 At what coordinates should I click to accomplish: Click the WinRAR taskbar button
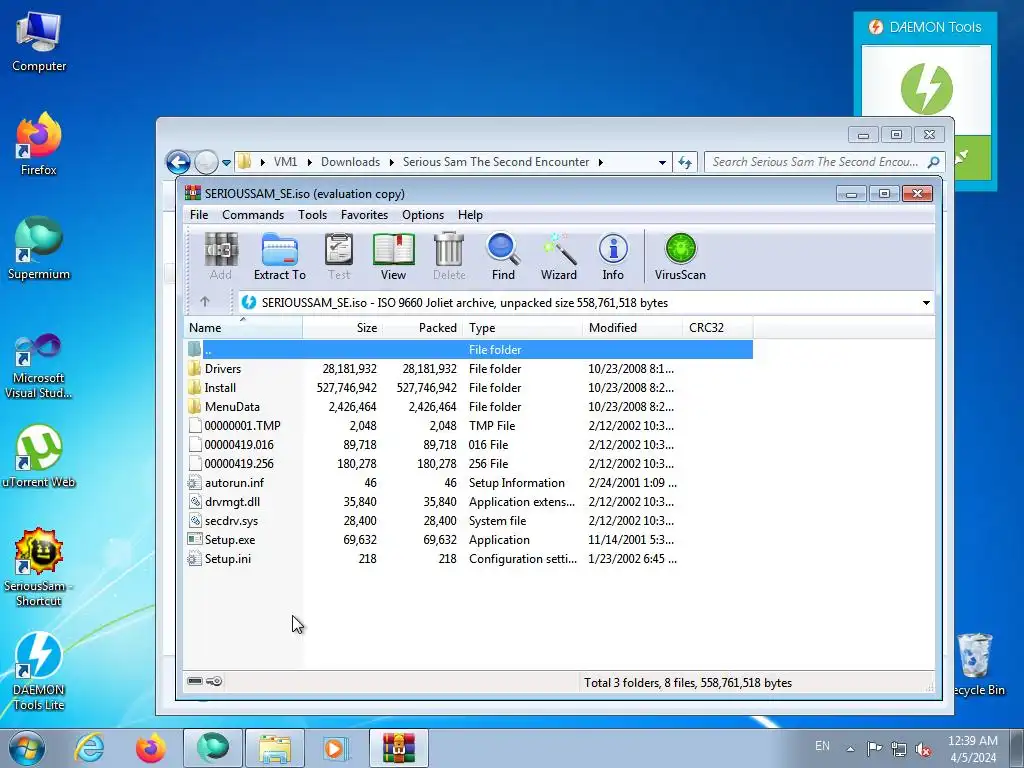coord(398,748)
